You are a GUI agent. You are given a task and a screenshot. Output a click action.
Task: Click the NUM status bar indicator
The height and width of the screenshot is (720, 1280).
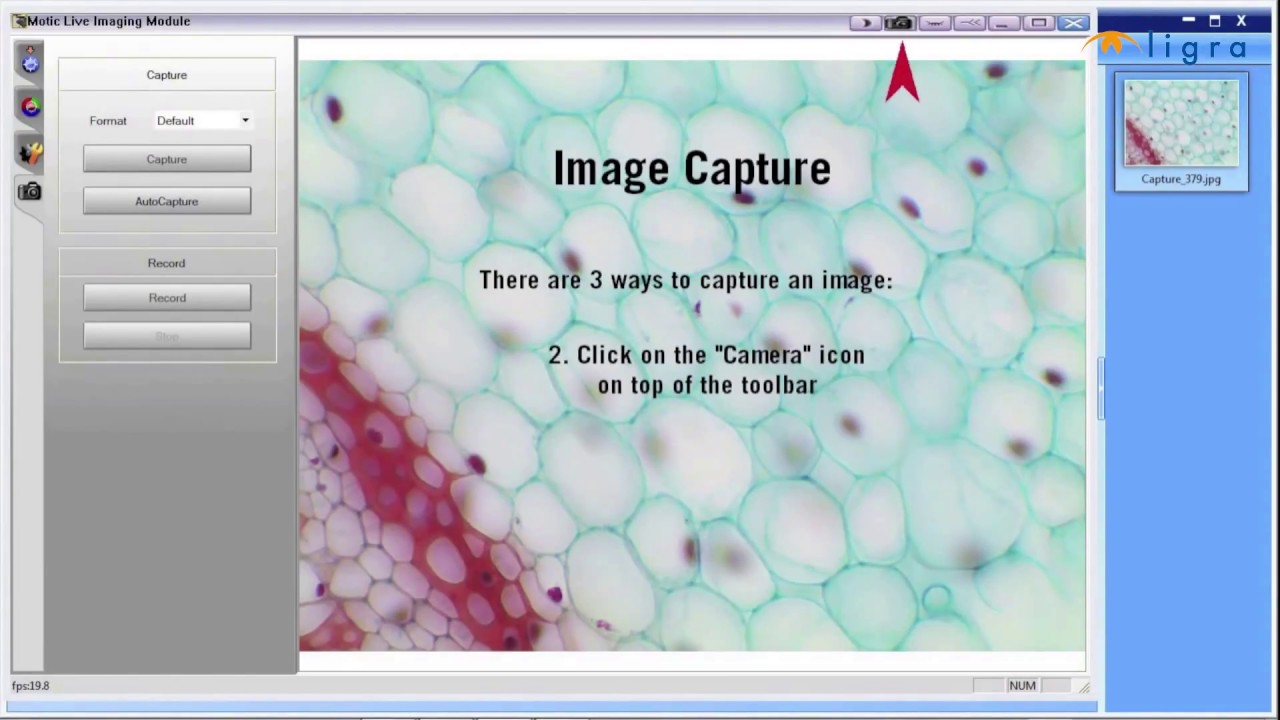pyautogui.click(x=1022, y=685)
